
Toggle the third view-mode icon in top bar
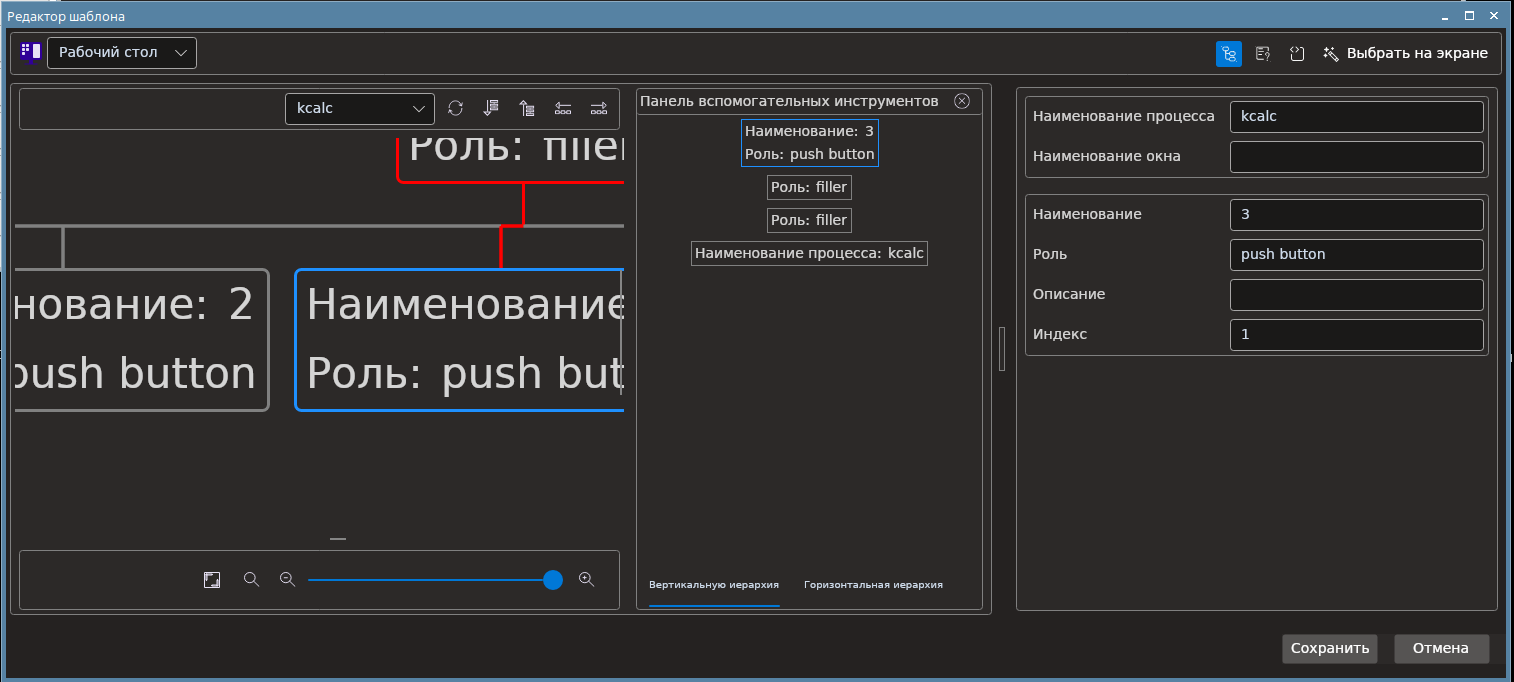(1297, 54)
